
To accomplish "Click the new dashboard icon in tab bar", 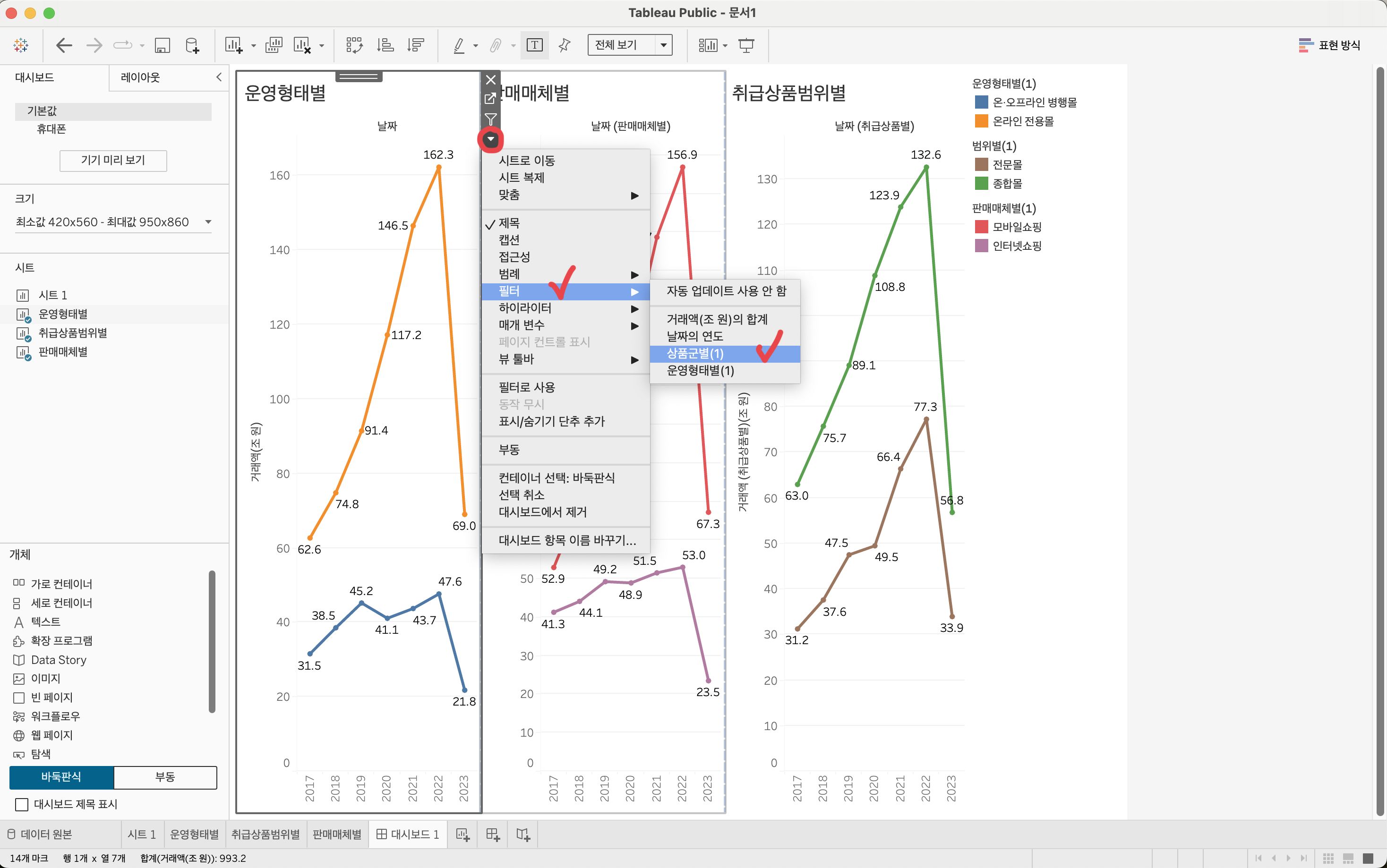I will 493,834.
